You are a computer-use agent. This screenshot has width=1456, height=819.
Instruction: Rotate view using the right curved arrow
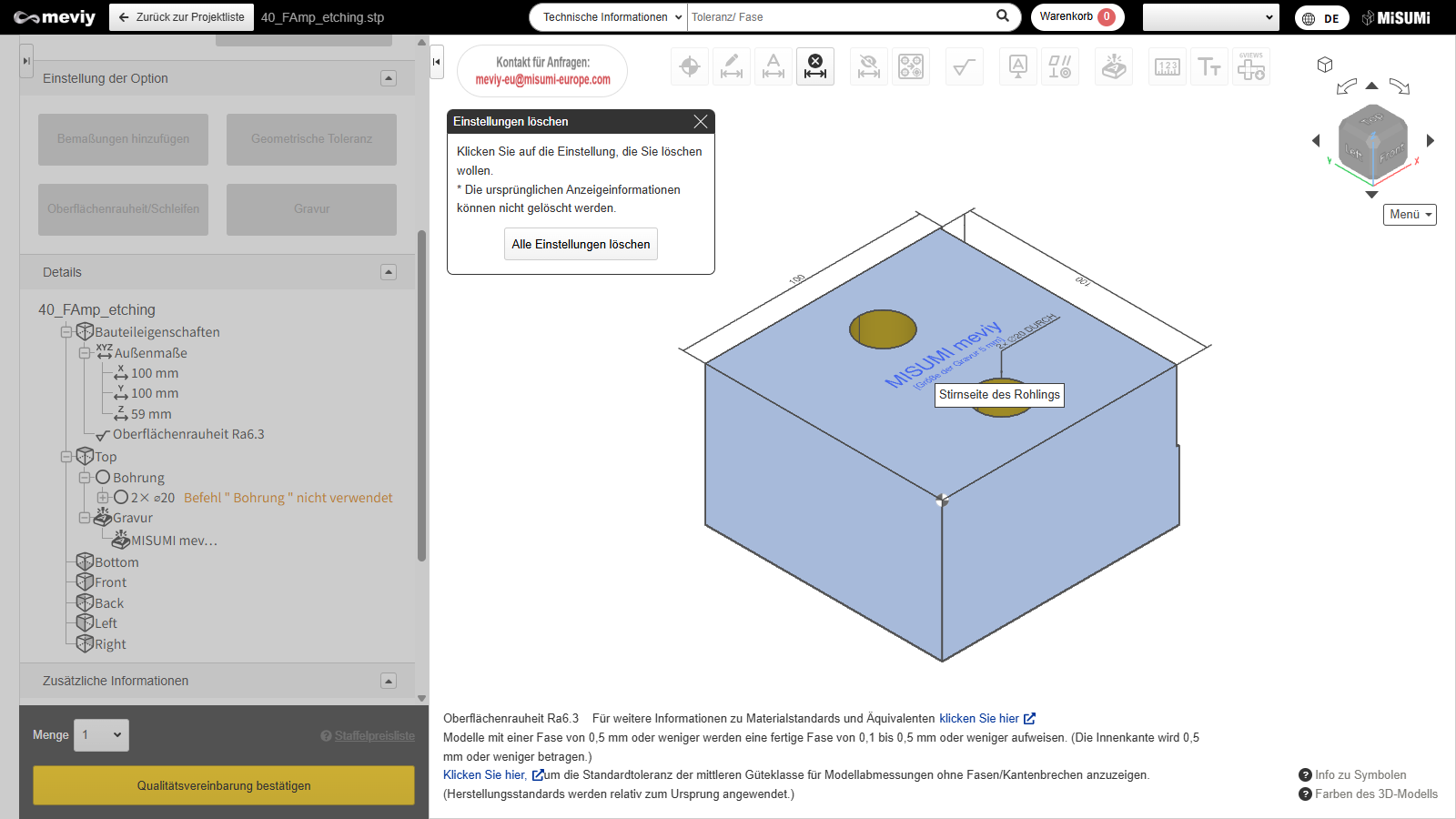[1400, 86]
